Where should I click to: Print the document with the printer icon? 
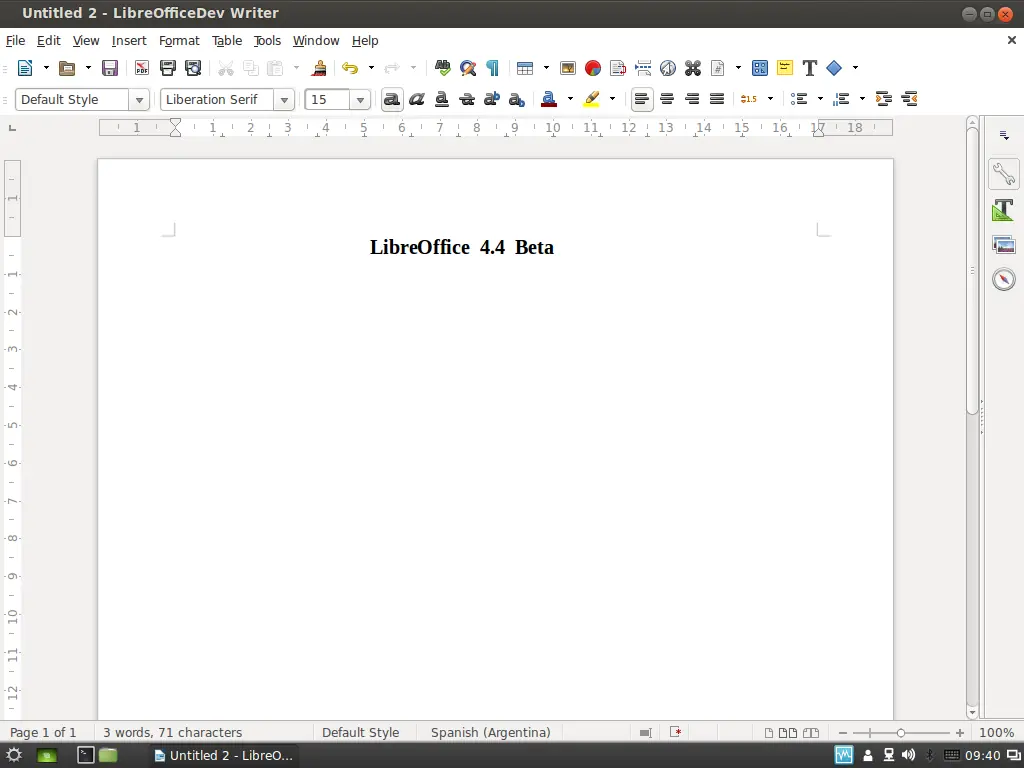pyautogui.click(x=168, y=68)
